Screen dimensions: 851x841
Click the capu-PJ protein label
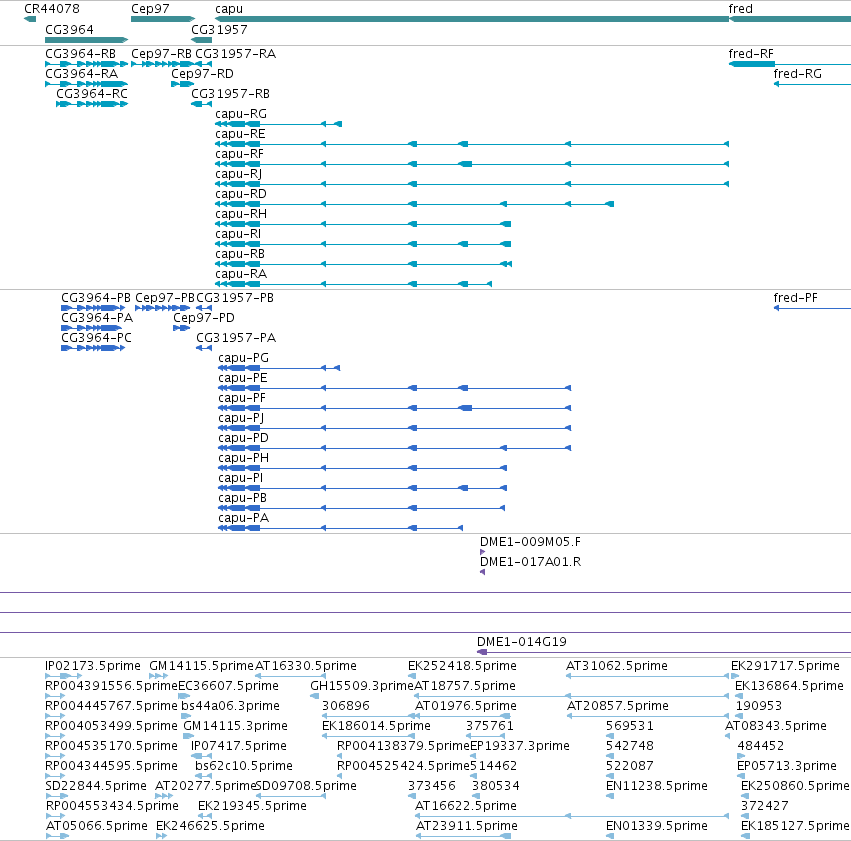pyautogui.click(x=241, y=418)
